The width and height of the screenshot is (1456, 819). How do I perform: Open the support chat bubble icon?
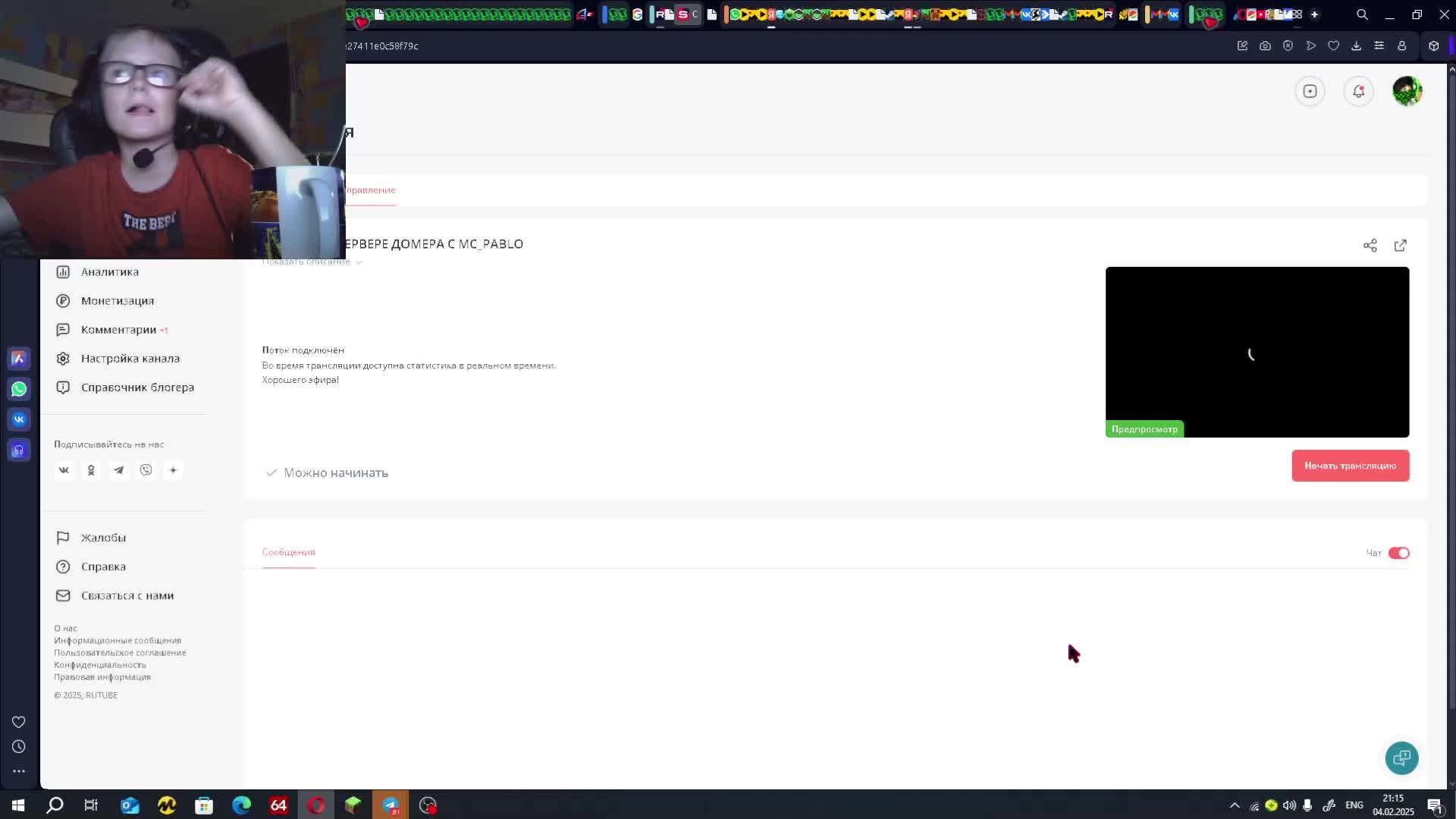[x=1401, y=758]
